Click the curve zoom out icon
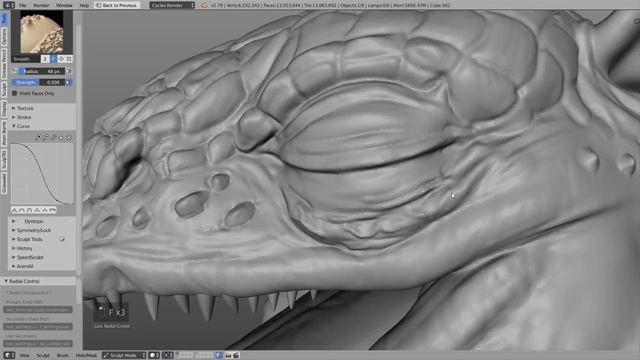 (x=46, y=138)
